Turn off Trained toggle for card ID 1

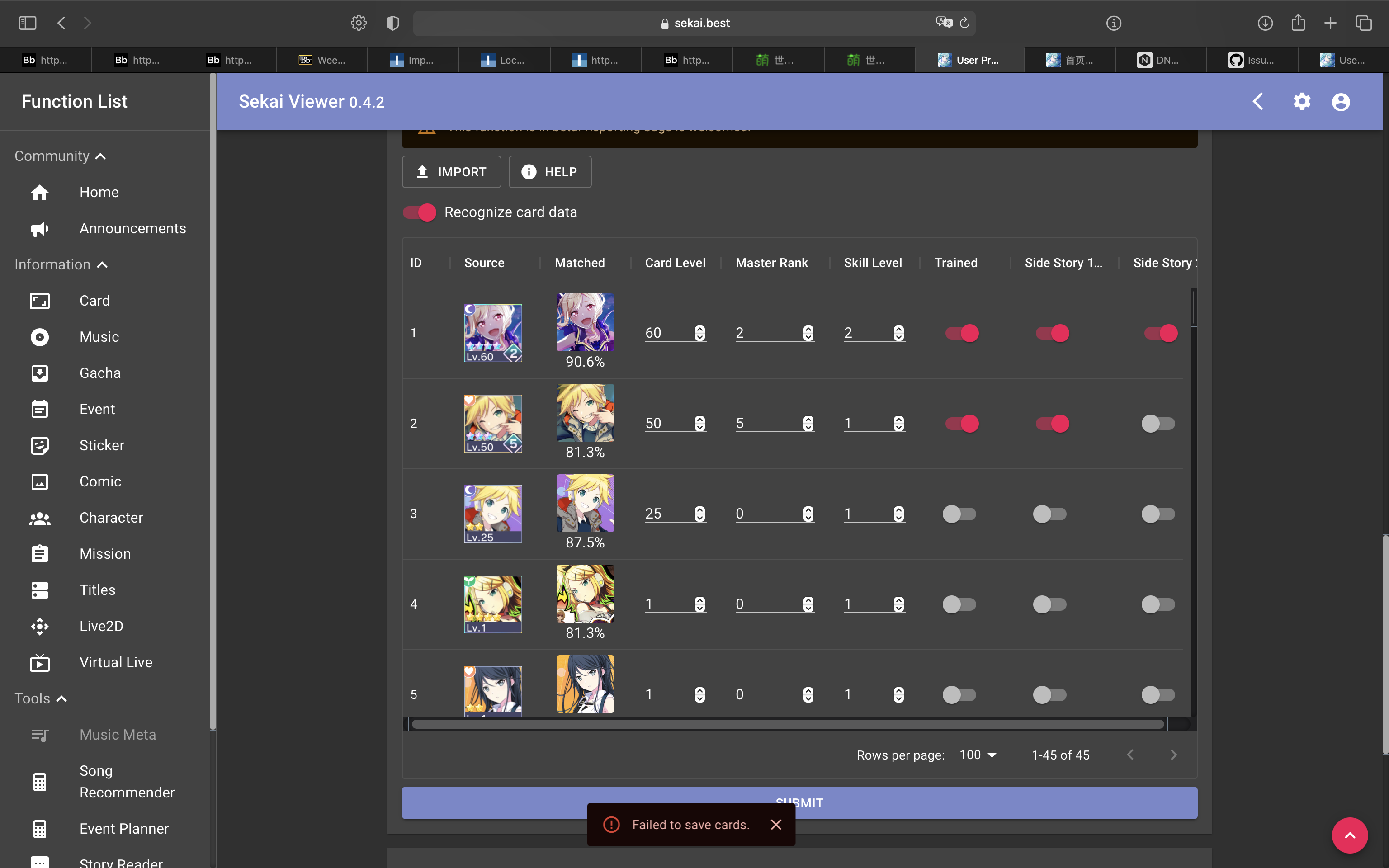click(961, 332)
